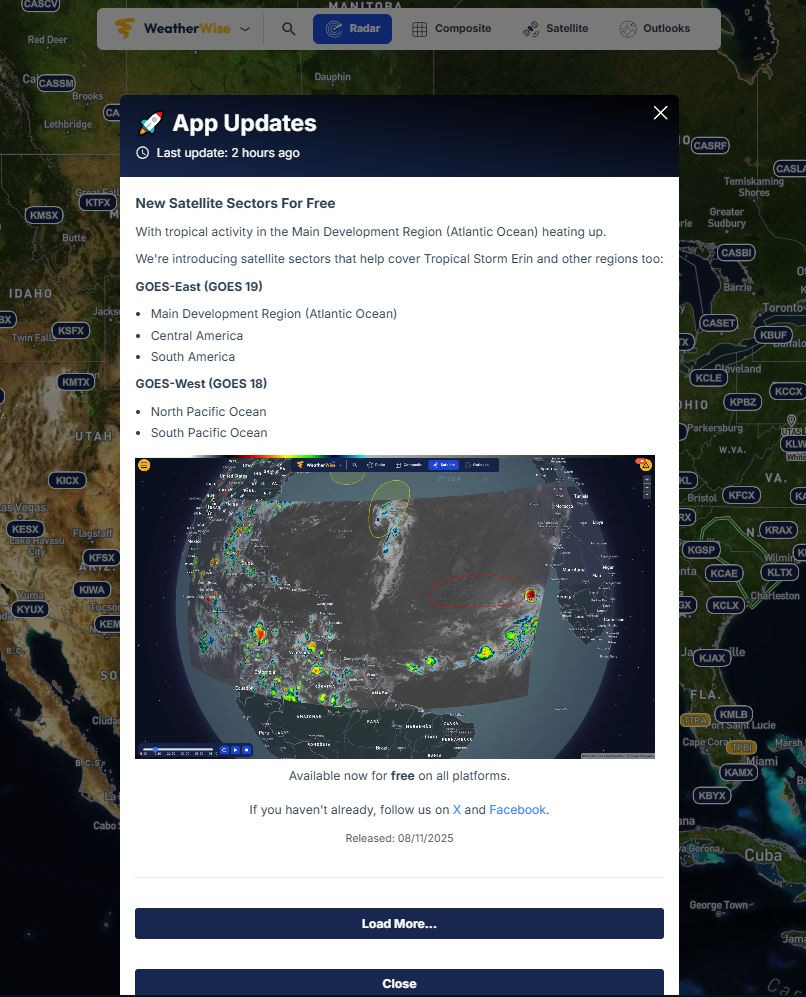Select the KICX radar site
This screenshot has height=997, width=806.
67,480
